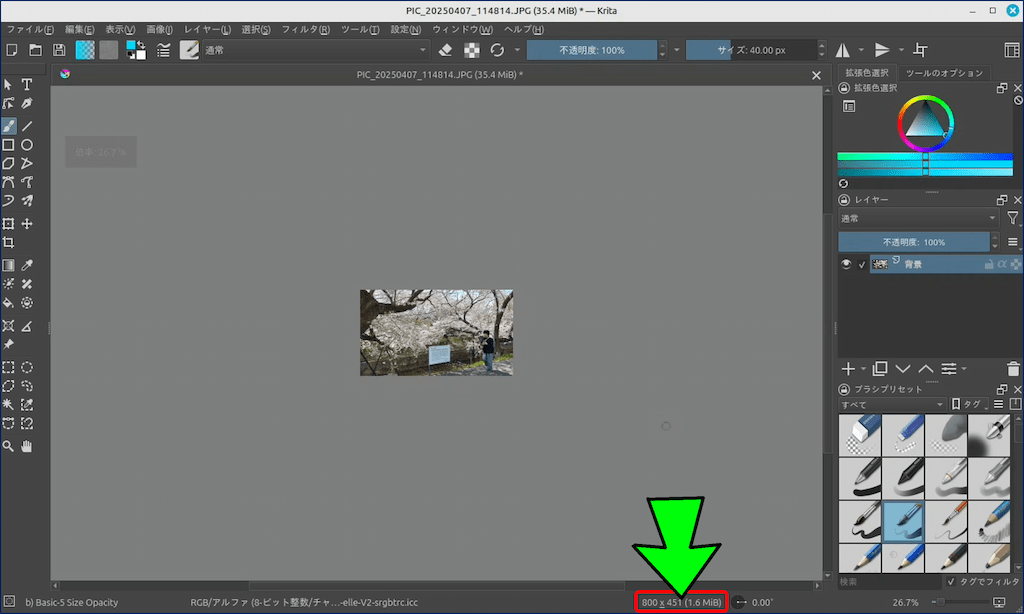
Task: Activate the Zoom magnifier tool
Action: click(x=8, y=445)
